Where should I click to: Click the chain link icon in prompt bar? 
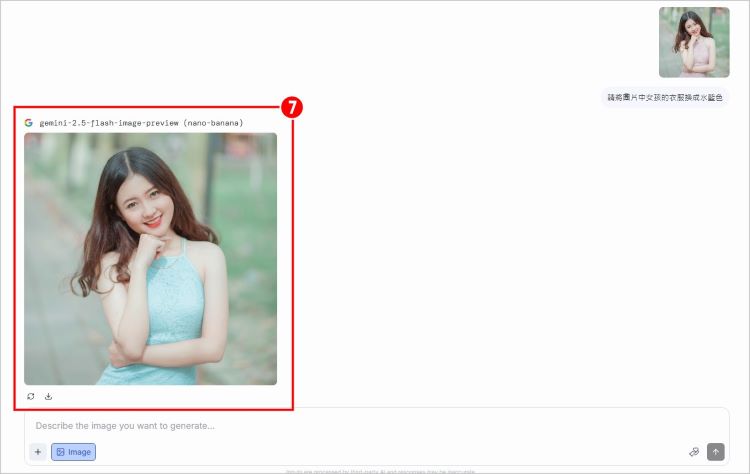(694, 452)
